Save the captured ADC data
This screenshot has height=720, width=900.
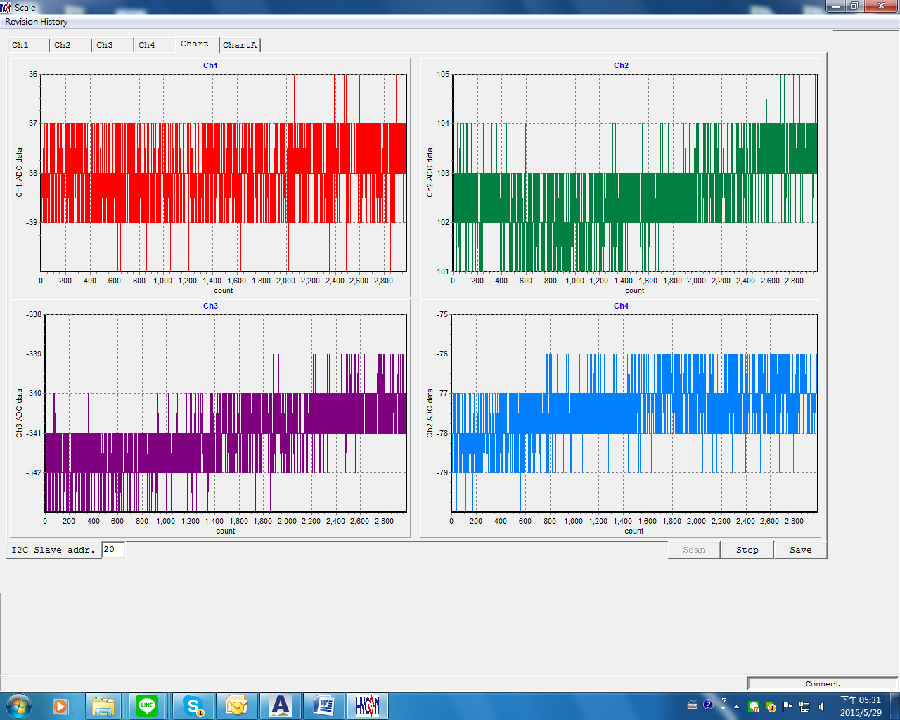pos(800,550)
